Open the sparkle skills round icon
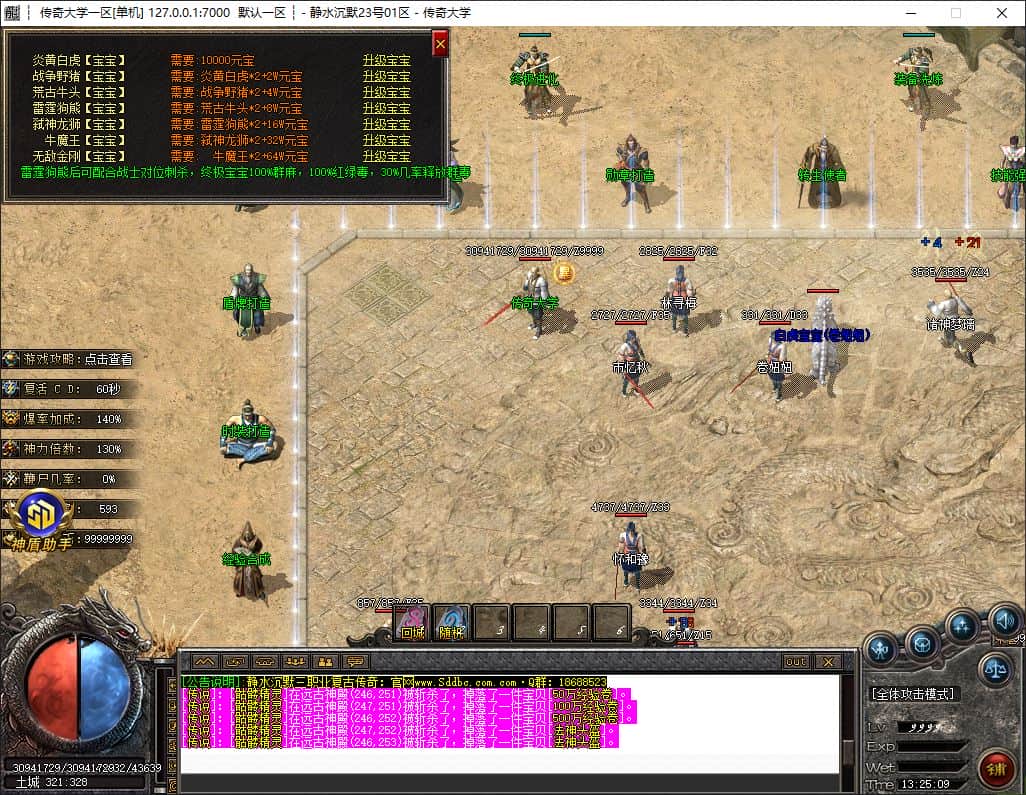 coord(962,626)
